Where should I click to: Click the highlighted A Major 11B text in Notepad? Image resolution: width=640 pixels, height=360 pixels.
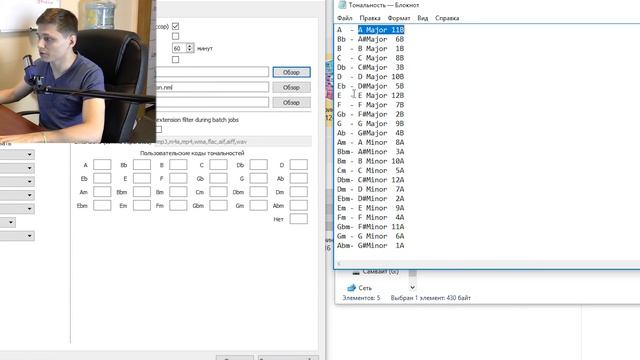click(x=381, y=30)
